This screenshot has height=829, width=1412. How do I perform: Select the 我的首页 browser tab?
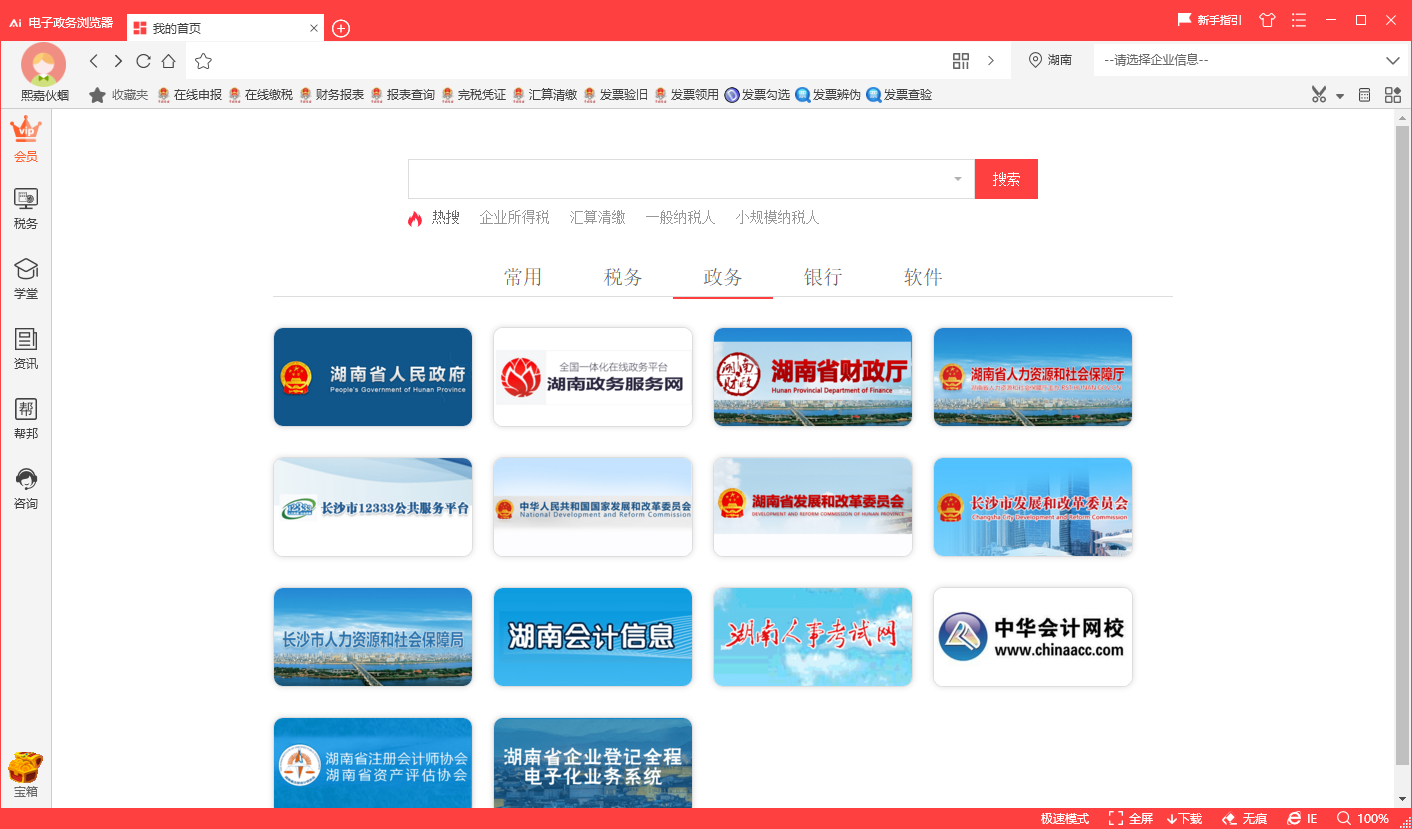coord(226,28)
